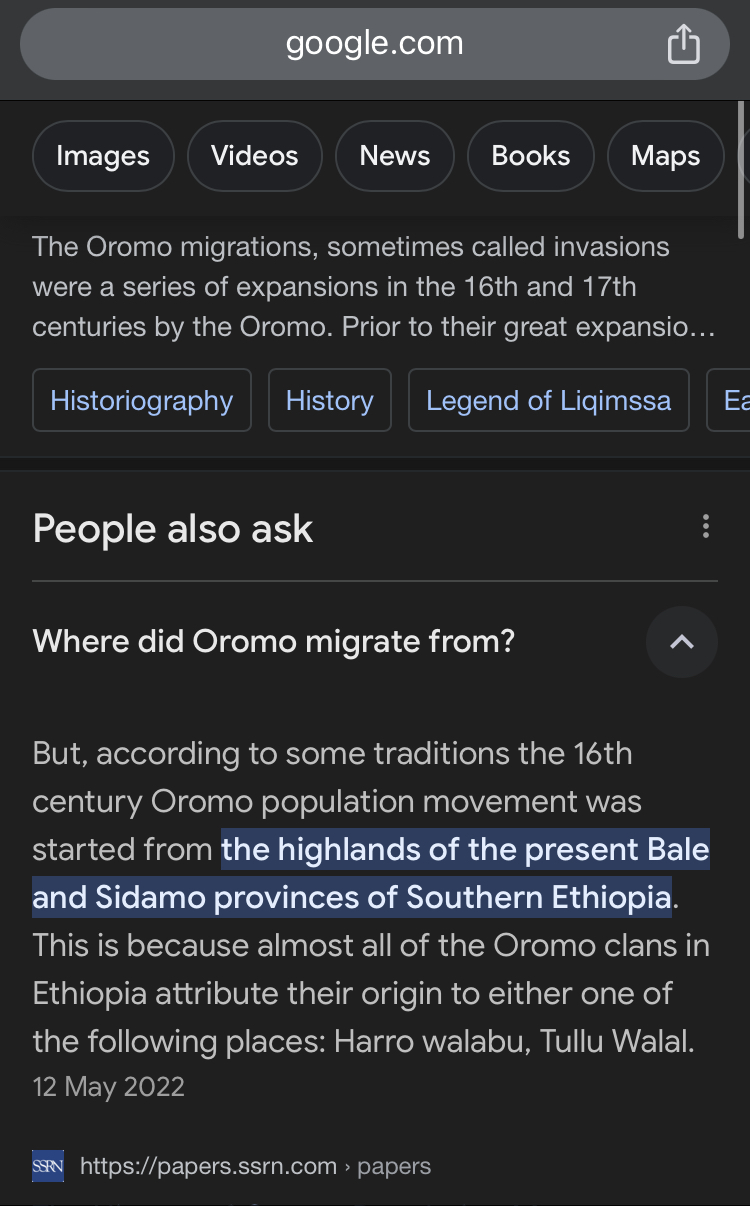Tap the partially visible chip after Legend of Liqimssa

pos(734,401)
